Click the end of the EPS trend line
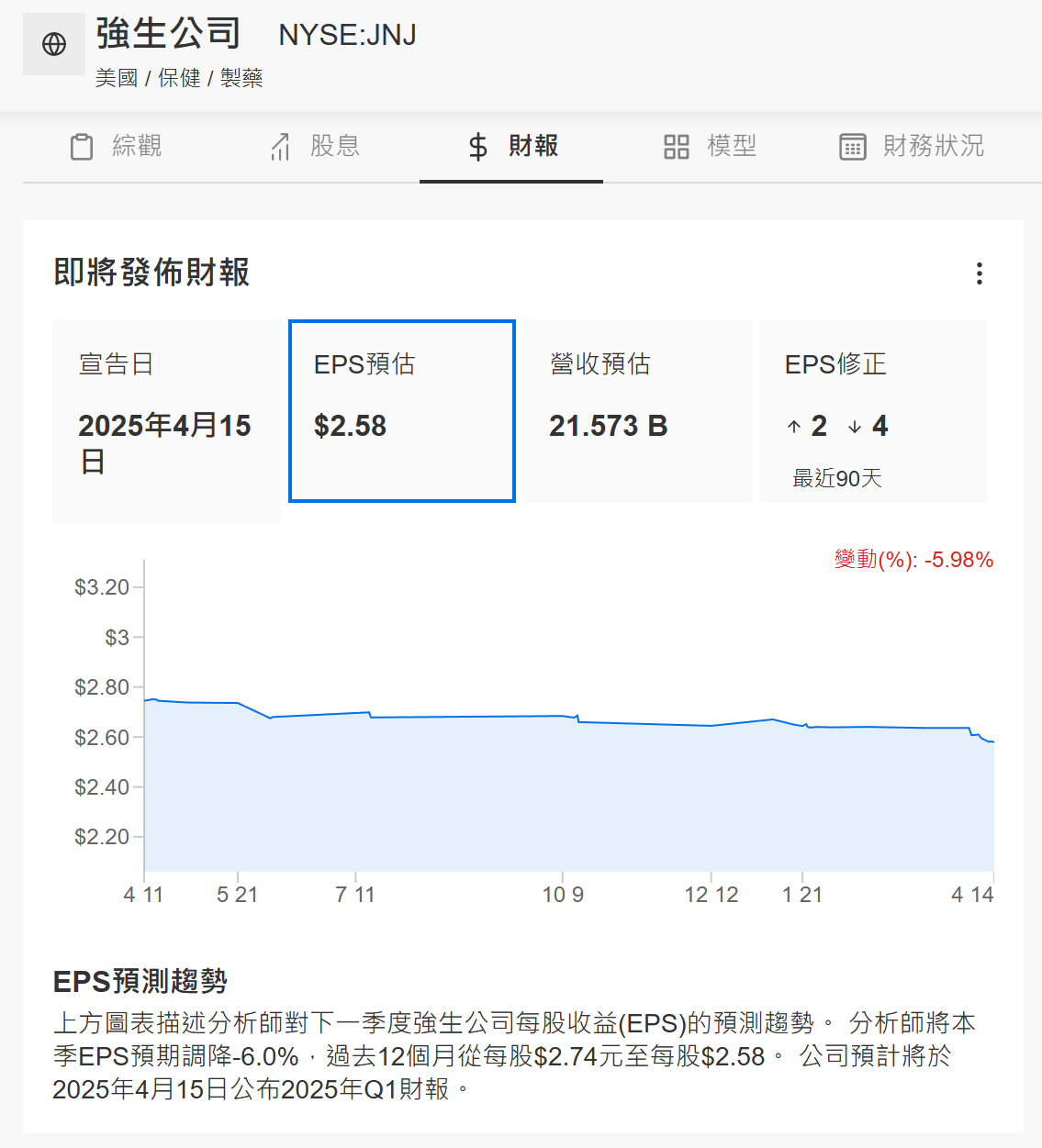Screen dimensions: 1042x1148 992,741
